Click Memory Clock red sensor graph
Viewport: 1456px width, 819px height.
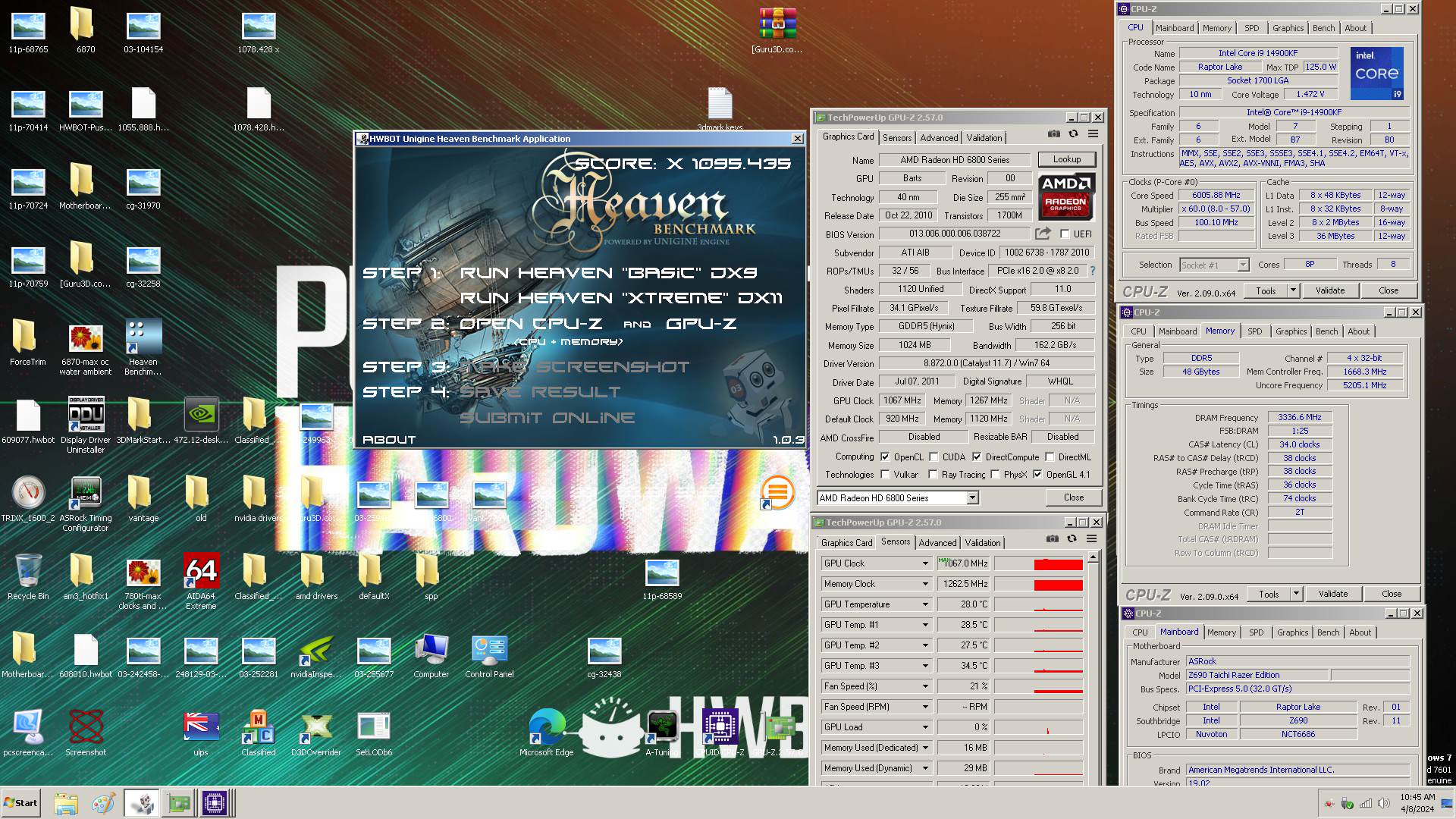pos(1038,584)
